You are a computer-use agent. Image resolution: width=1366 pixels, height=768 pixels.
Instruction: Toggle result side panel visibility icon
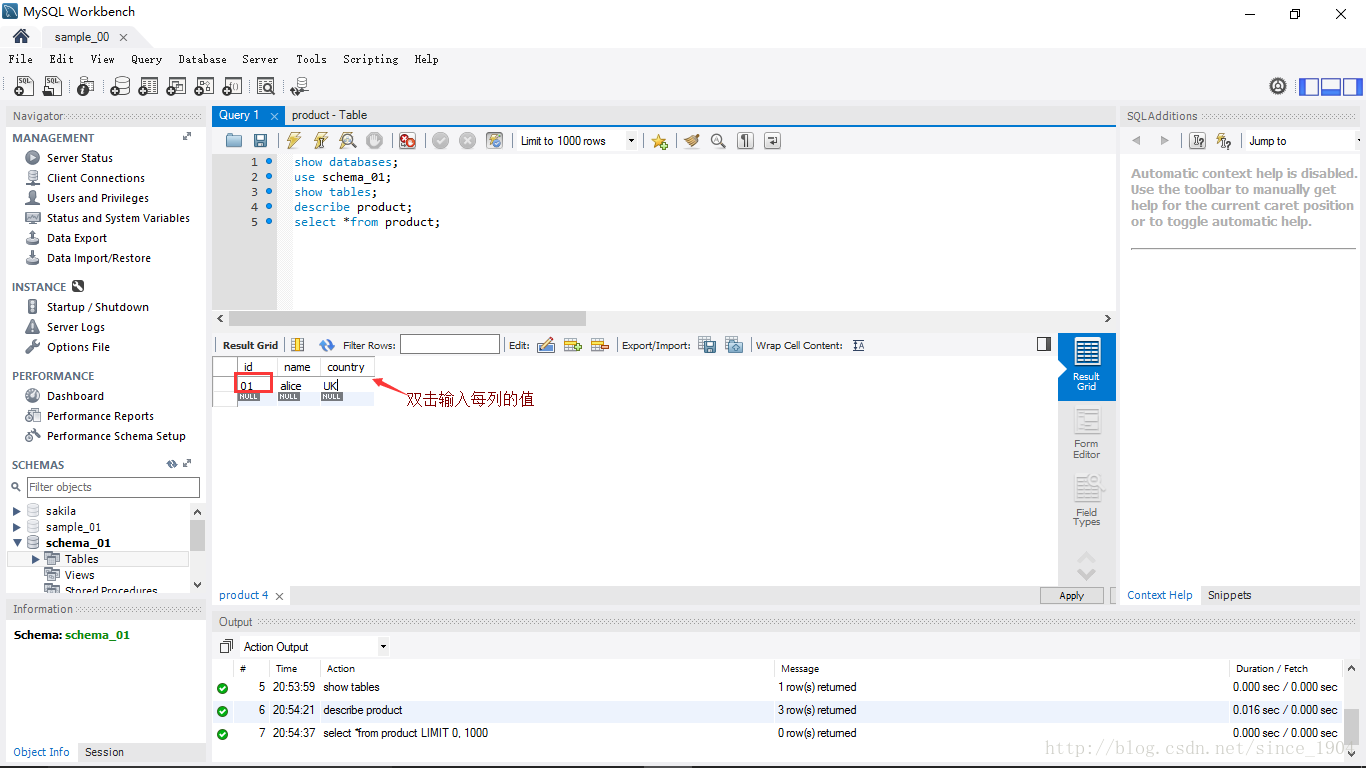pos(1044,344)
